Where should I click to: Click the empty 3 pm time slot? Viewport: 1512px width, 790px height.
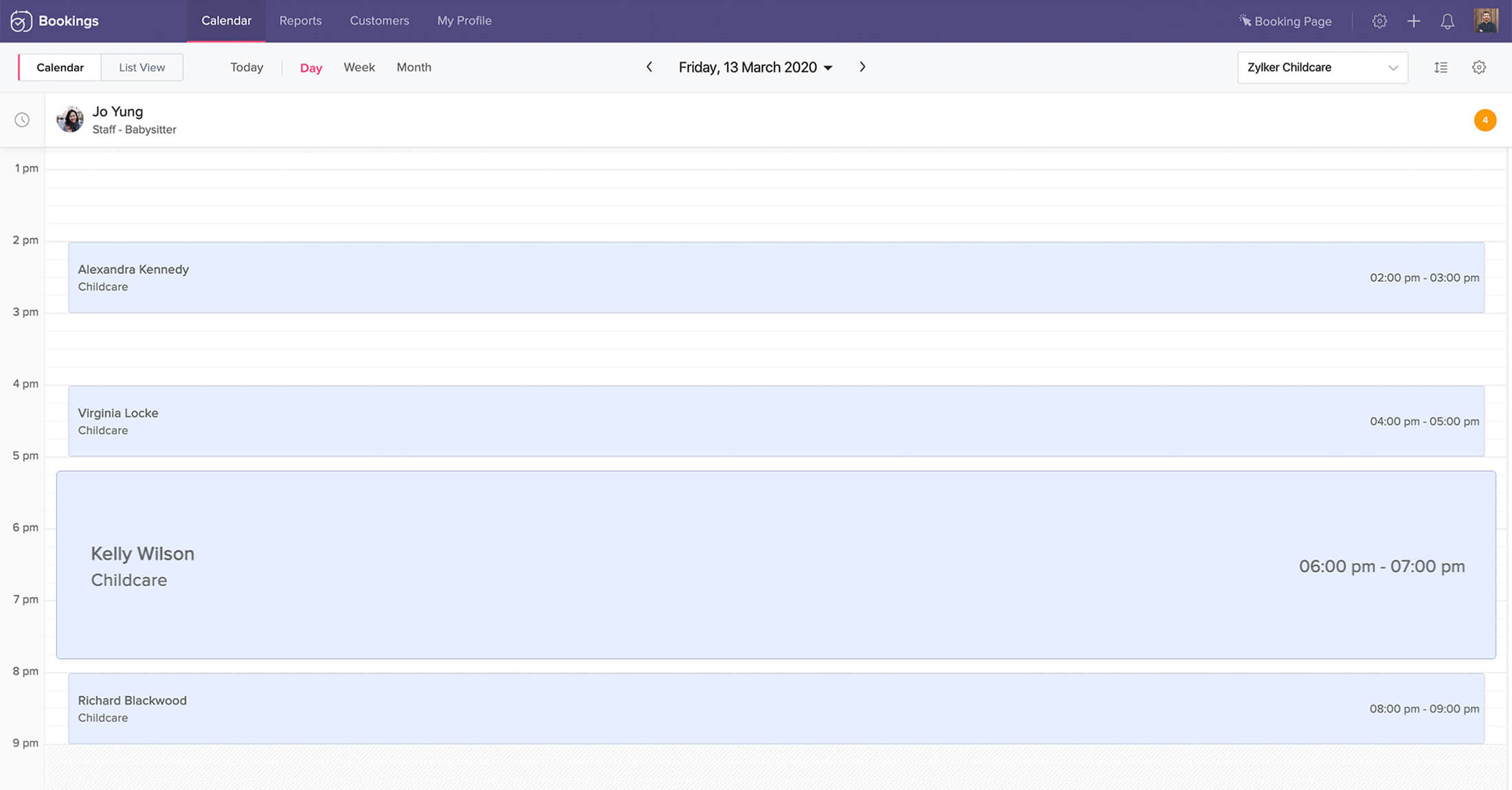click(x=776, y=349)
